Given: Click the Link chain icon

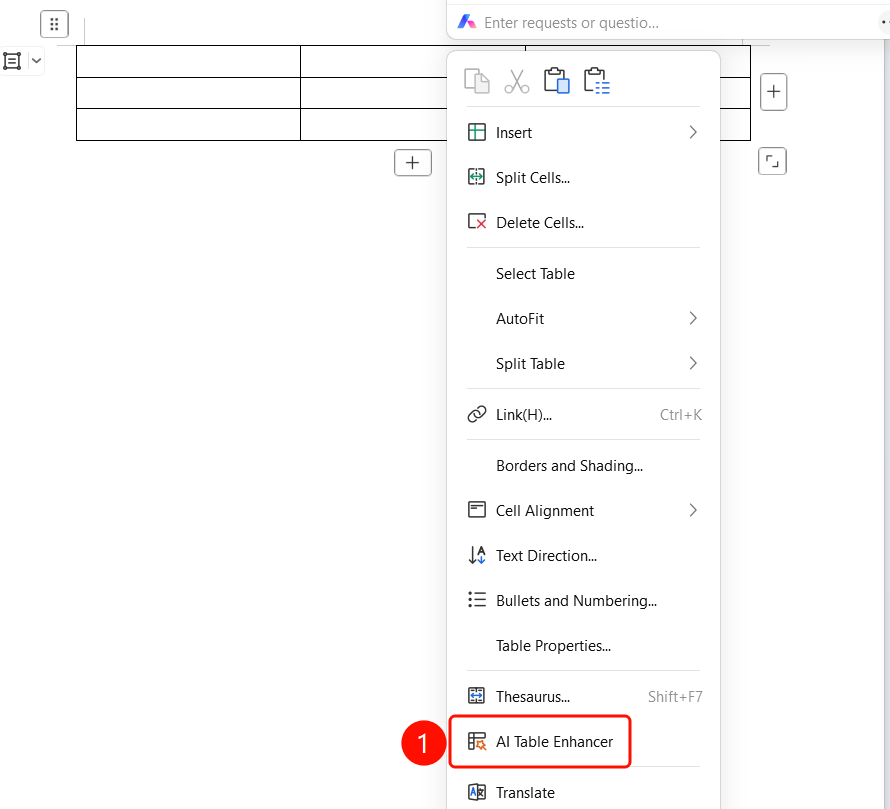Looking at the screenshot, I should coord(477,414).
